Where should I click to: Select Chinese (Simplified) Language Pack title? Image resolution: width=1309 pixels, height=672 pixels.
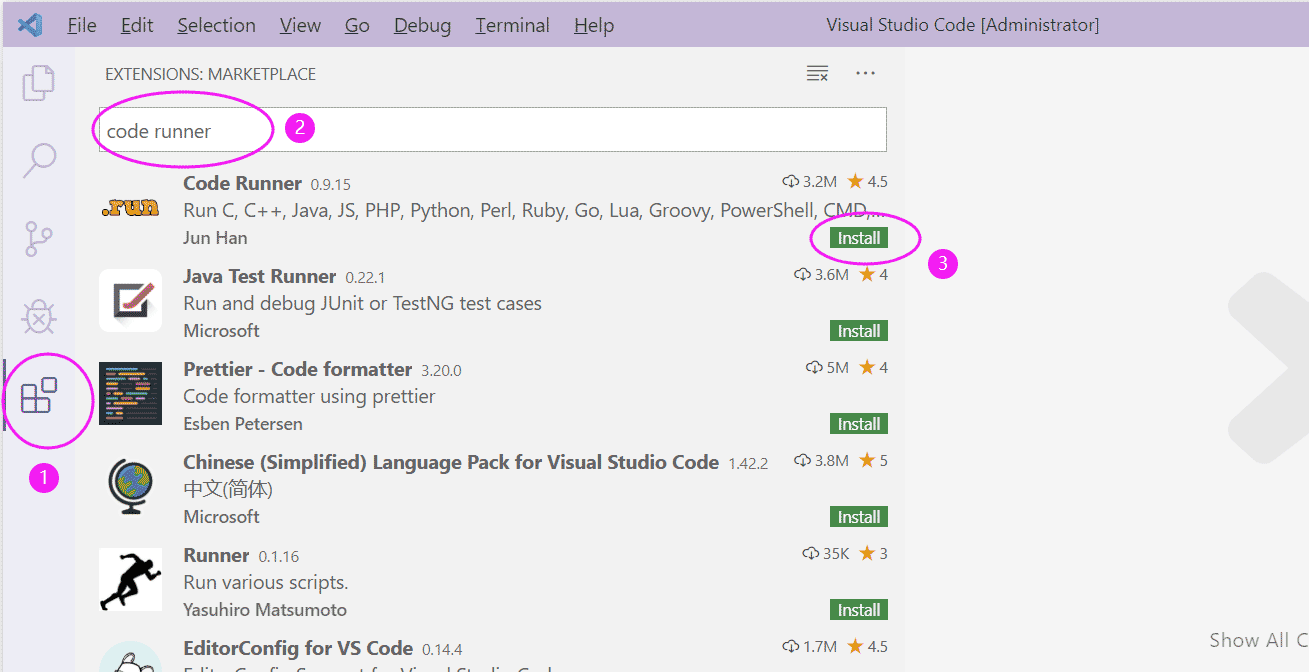[x=451, y=462]
